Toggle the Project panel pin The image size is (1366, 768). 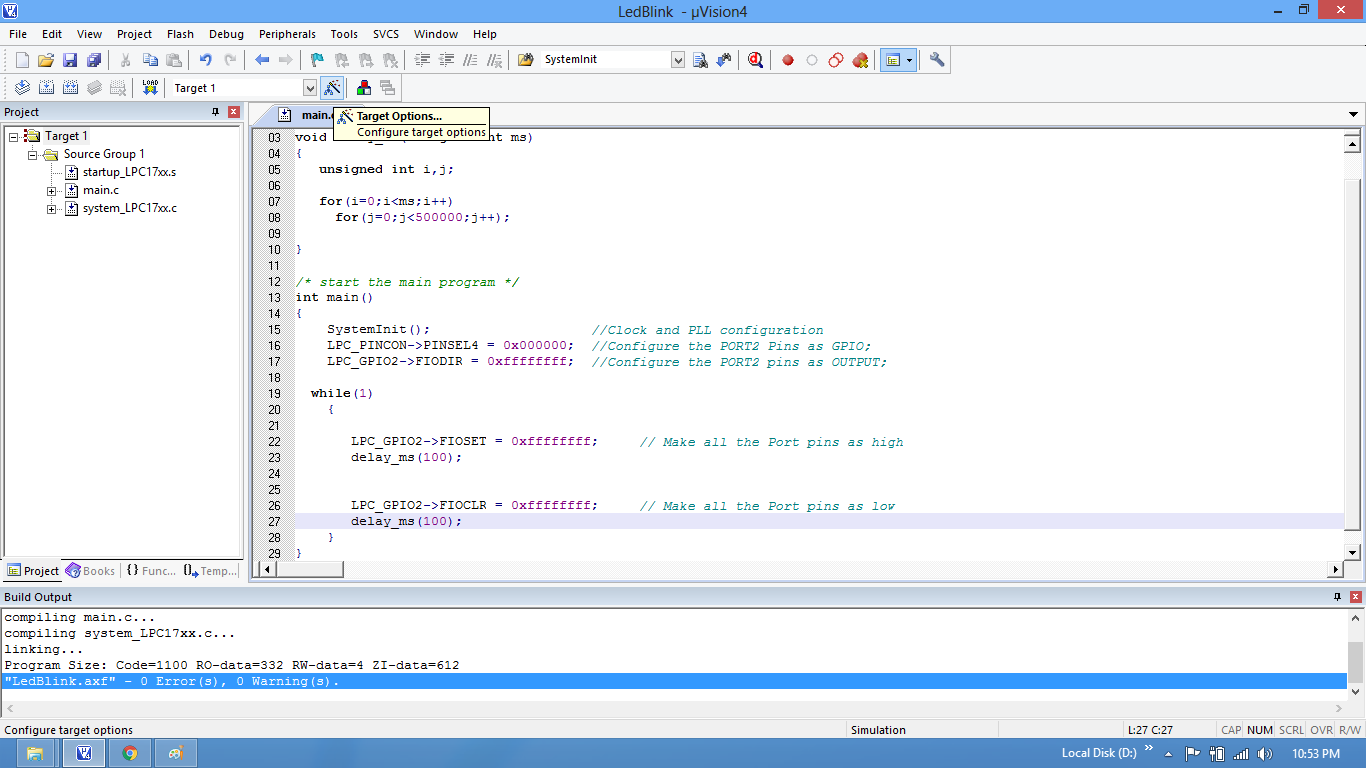coord(215,112)
